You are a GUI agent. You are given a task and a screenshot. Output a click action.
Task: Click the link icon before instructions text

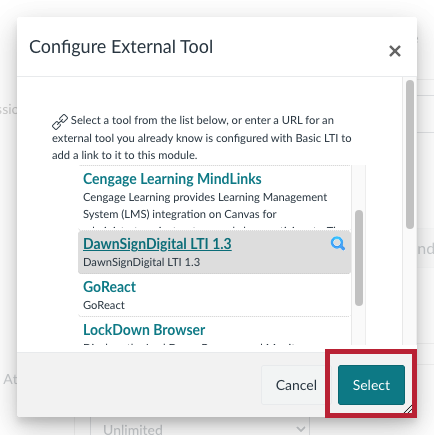coord(60,122)
